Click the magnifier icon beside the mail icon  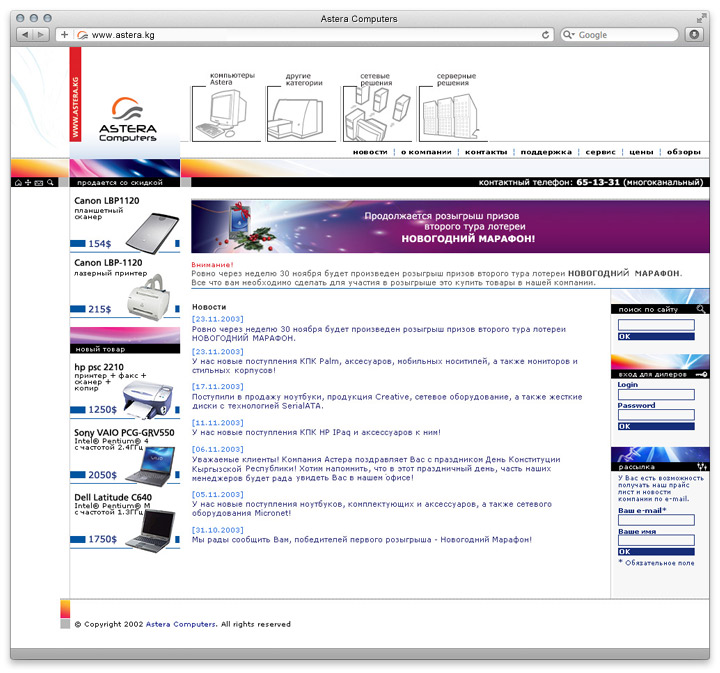pos(50,182)
